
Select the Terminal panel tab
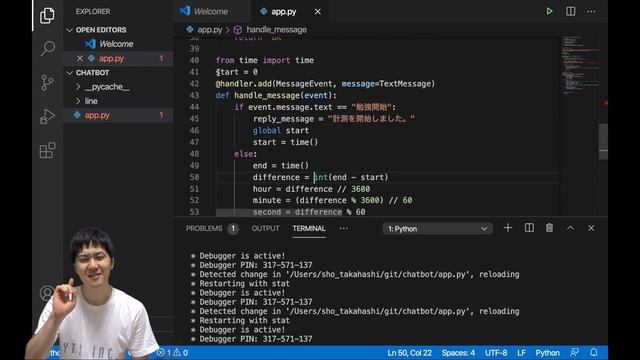point(309,229)
